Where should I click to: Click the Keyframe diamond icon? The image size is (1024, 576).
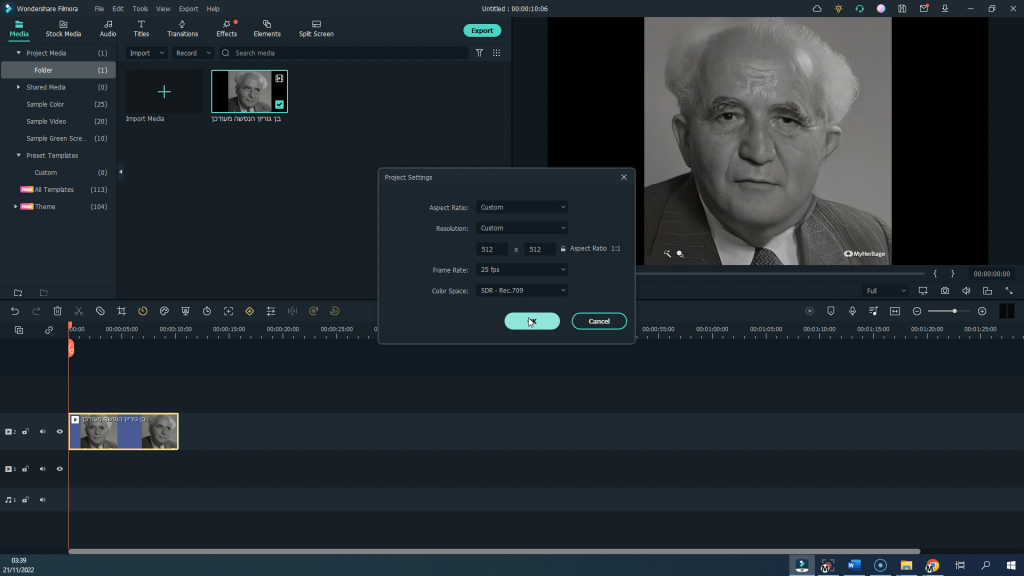point(249,312)
